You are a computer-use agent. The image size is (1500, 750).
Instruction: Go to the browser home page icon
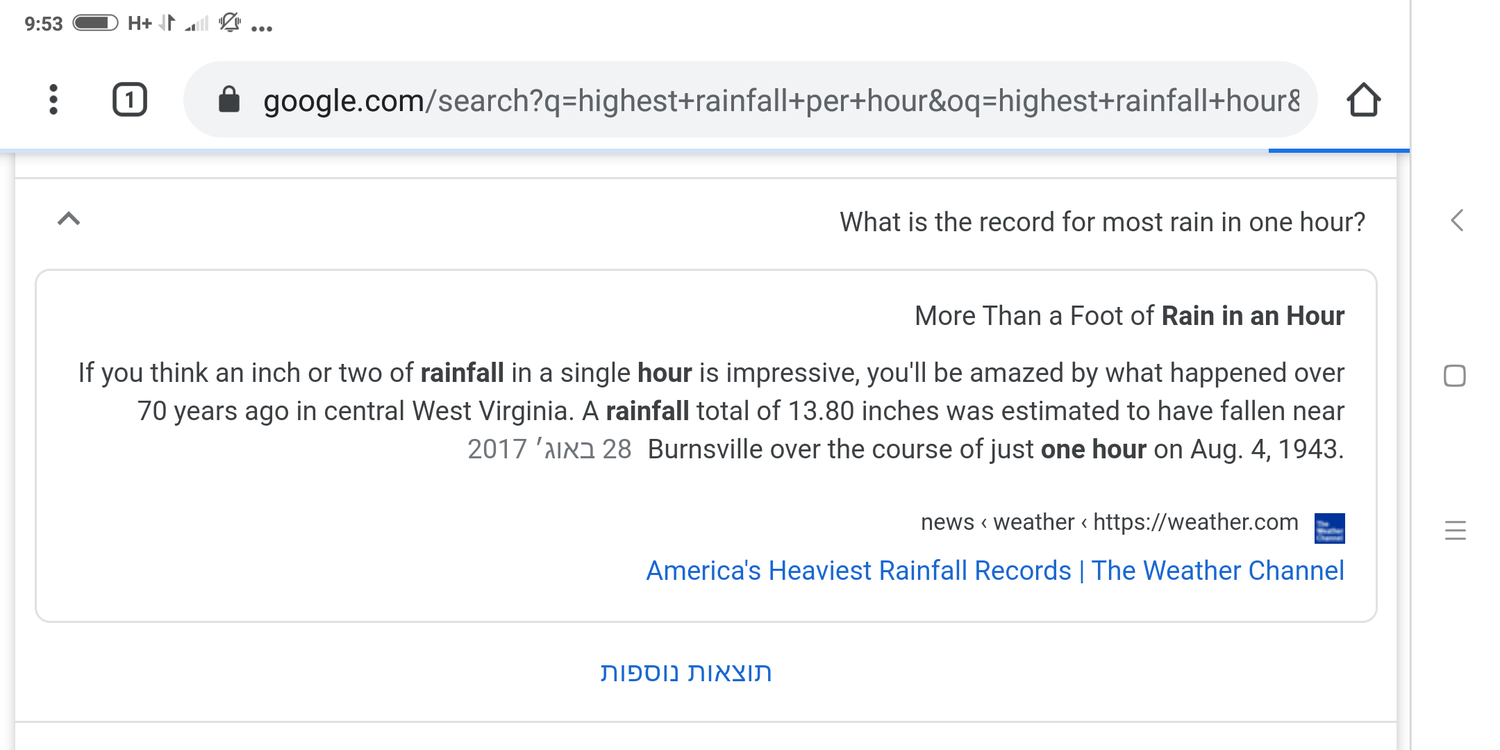1363,100
